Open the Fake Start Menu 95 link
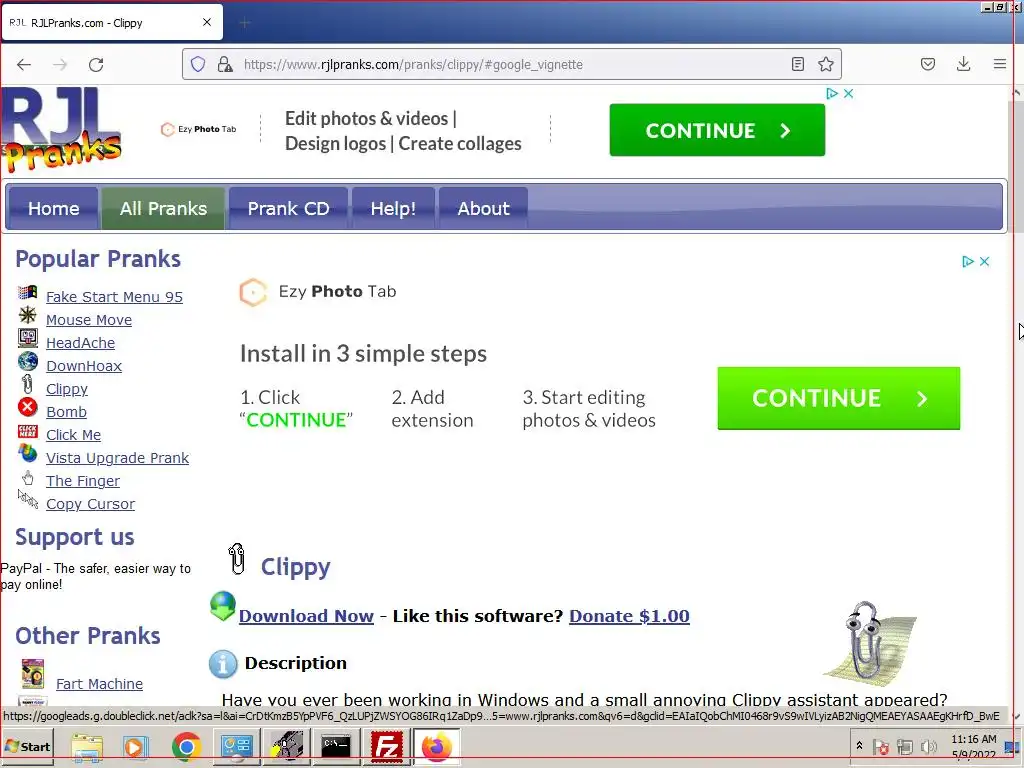 point(114,296)
